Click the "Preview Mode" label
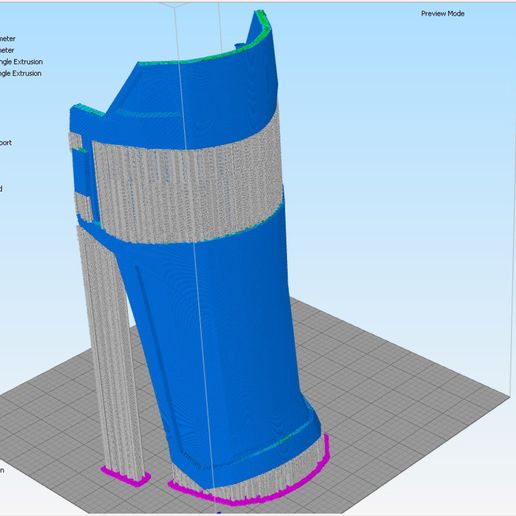Screen dimensions: 516x516 (x=442, y=14)
